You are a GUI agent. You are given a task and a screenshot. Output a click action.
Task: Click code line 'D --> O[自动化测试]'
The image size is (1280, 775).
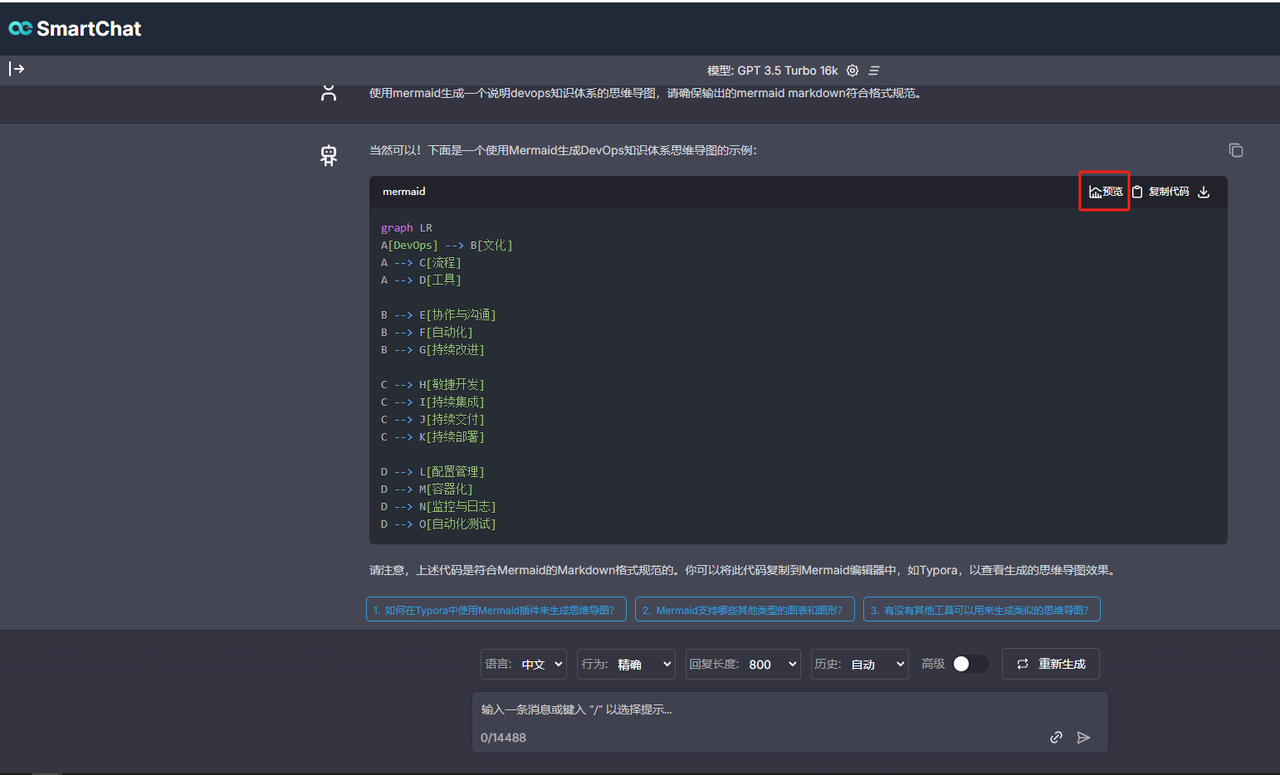[x=438, y=524]
